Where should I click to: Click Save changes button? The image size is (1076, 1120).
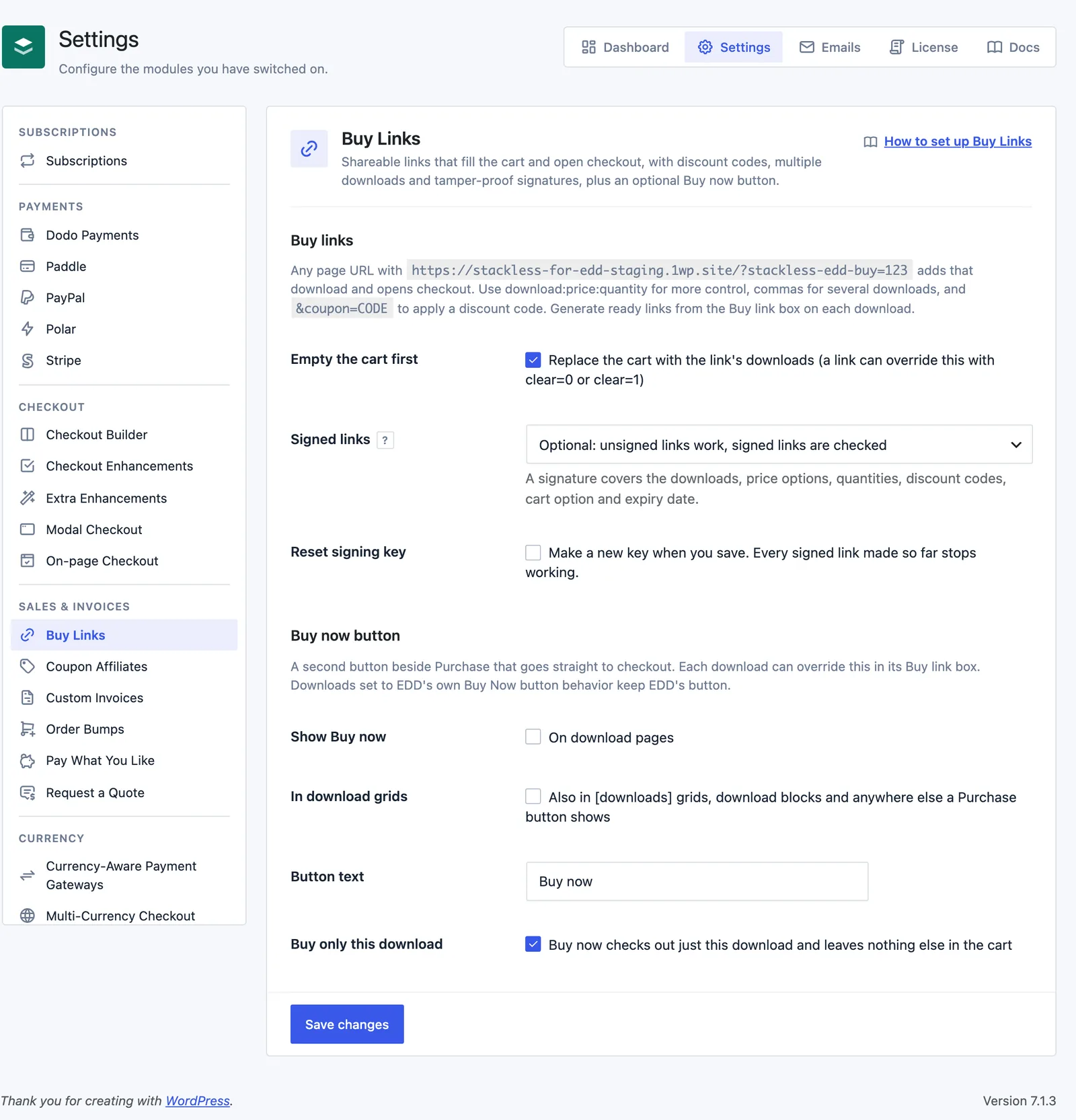(x=347, y=1024)
